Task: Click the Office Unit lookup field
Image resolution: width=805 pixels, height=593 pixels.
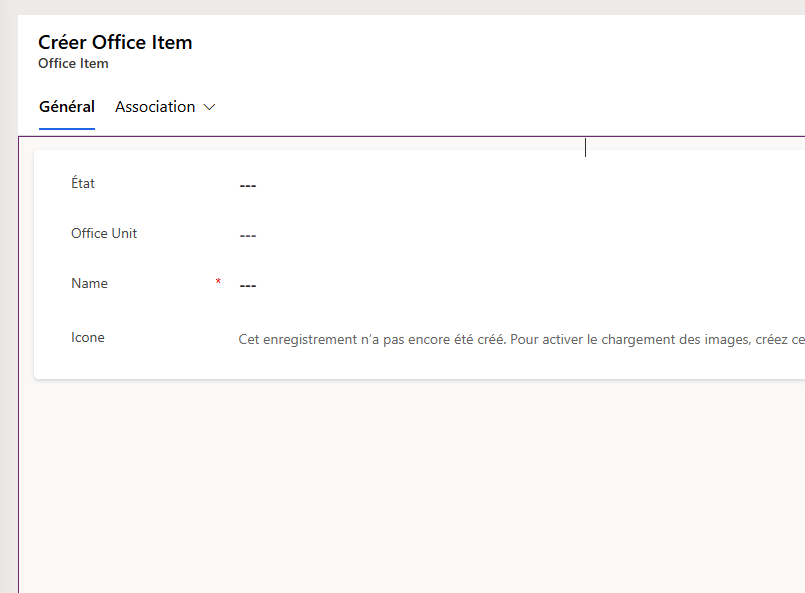Action: point(519,235)
